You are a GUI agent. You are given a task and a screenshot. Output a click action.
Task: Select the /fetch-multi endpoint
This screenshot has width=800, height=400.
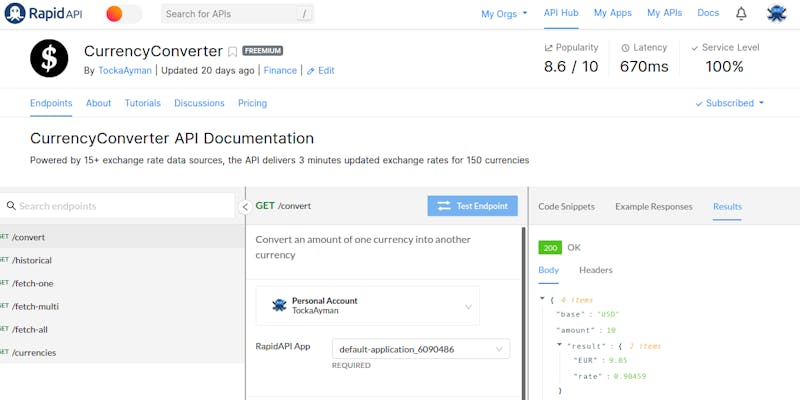pyautogui.click(x=122, y=306)
